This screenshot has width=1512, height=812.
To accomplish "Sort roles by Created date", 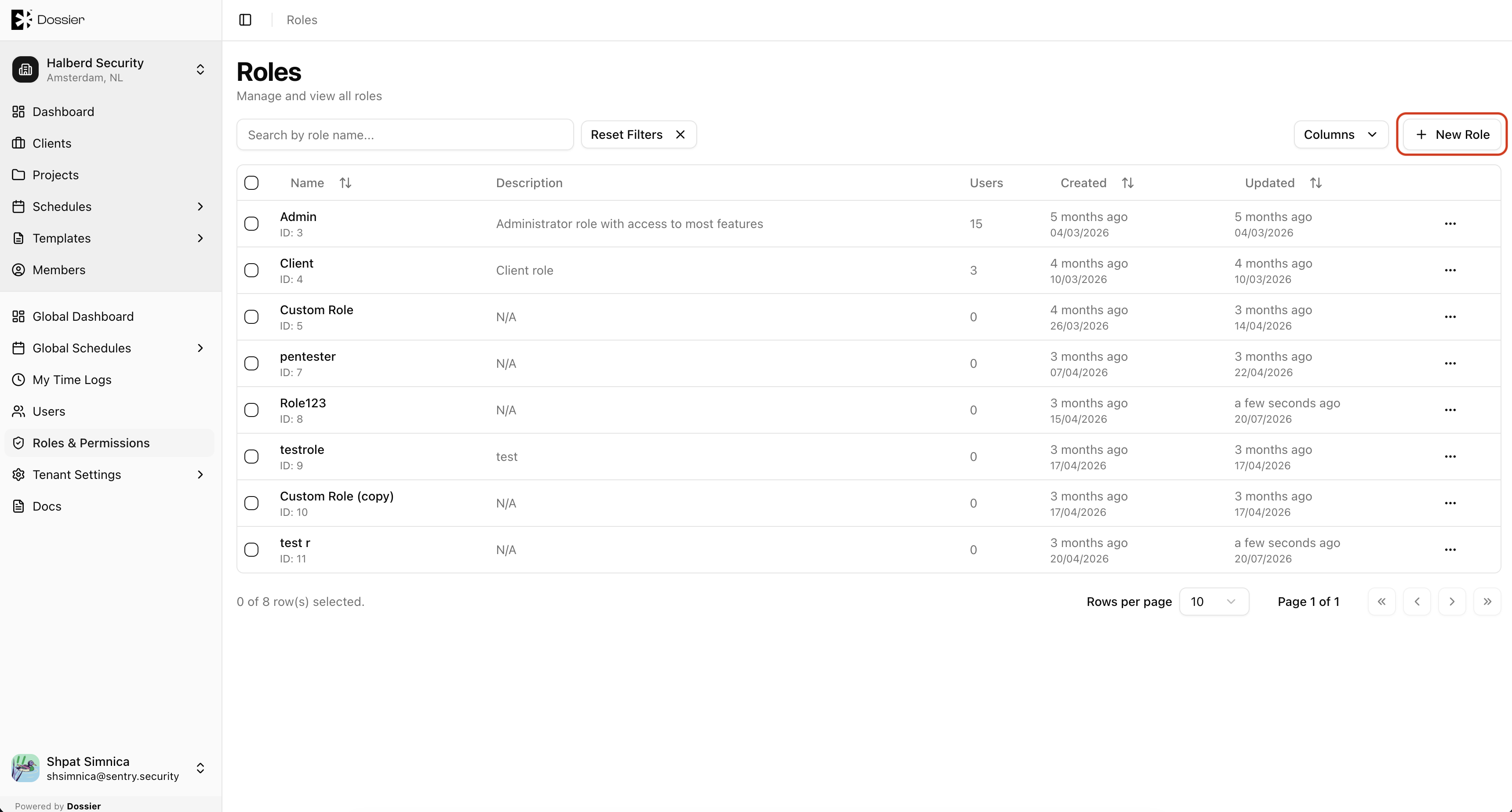I will click(1097, 183).
